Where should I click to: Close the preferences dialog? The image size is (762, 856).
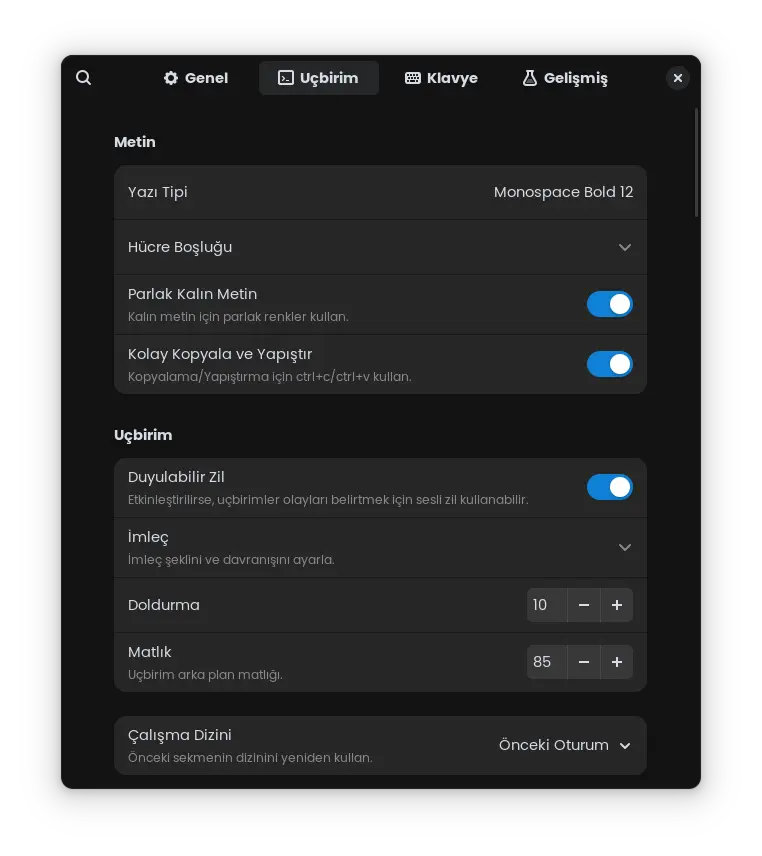click(677, 78)
